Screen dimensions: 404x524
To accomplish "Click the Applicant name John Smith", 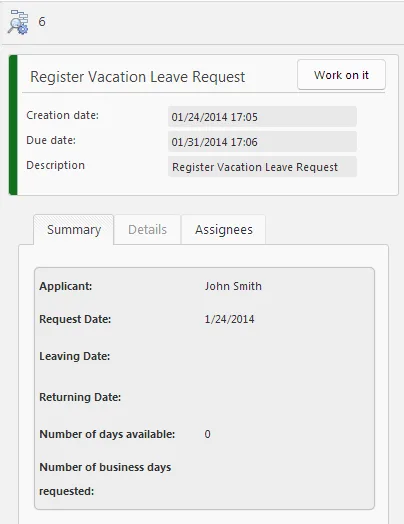I will (x=233, y=286).
